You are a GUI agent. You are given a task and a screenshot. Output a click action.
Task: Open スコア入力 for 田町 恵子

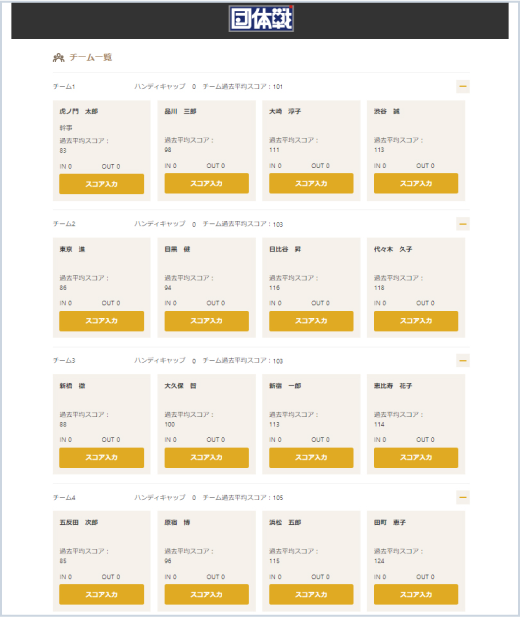(416, 594)
